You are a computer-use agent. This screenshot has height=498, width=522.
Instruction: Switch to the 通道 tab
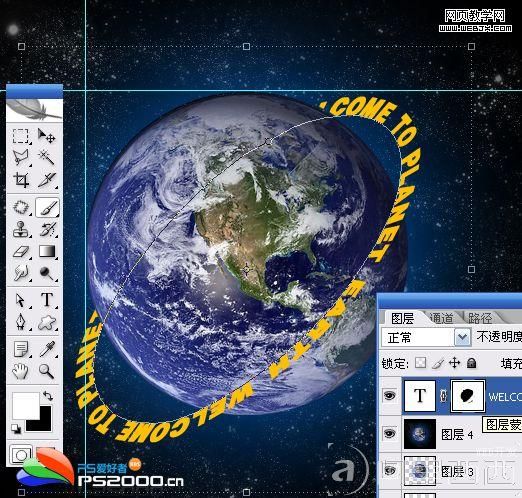(x=441, y=318)
